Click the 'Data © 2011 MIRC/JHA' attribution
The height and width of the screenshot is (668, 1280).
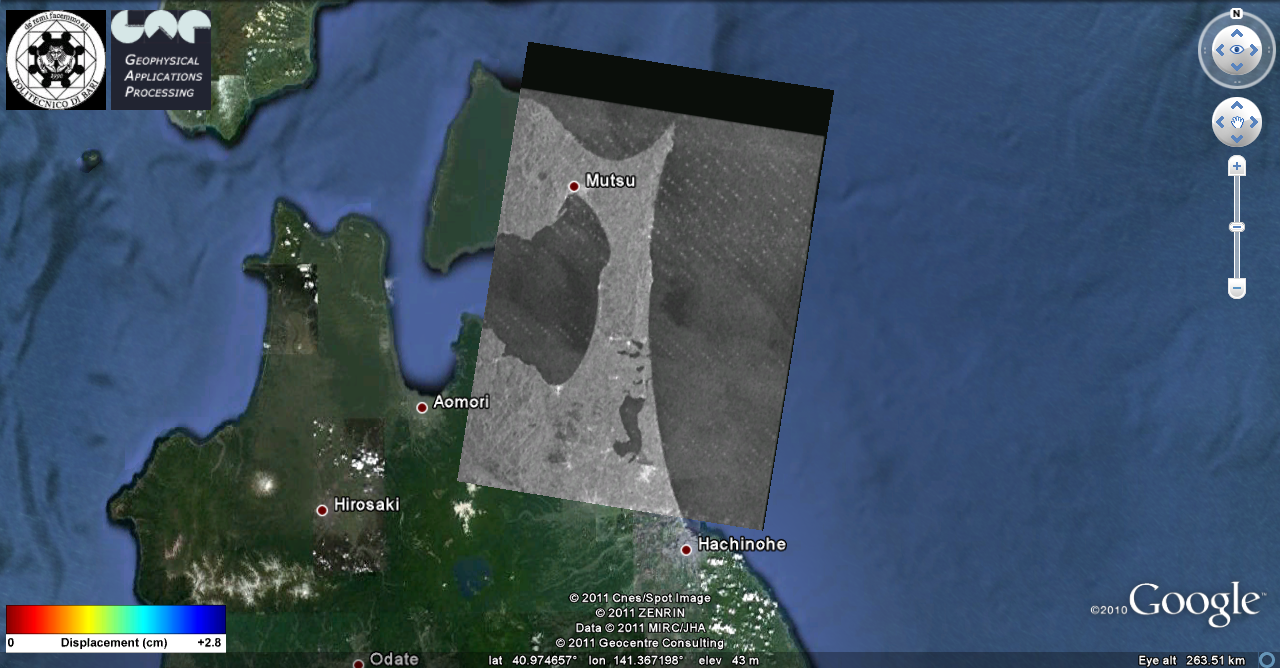tap(640, 628)
